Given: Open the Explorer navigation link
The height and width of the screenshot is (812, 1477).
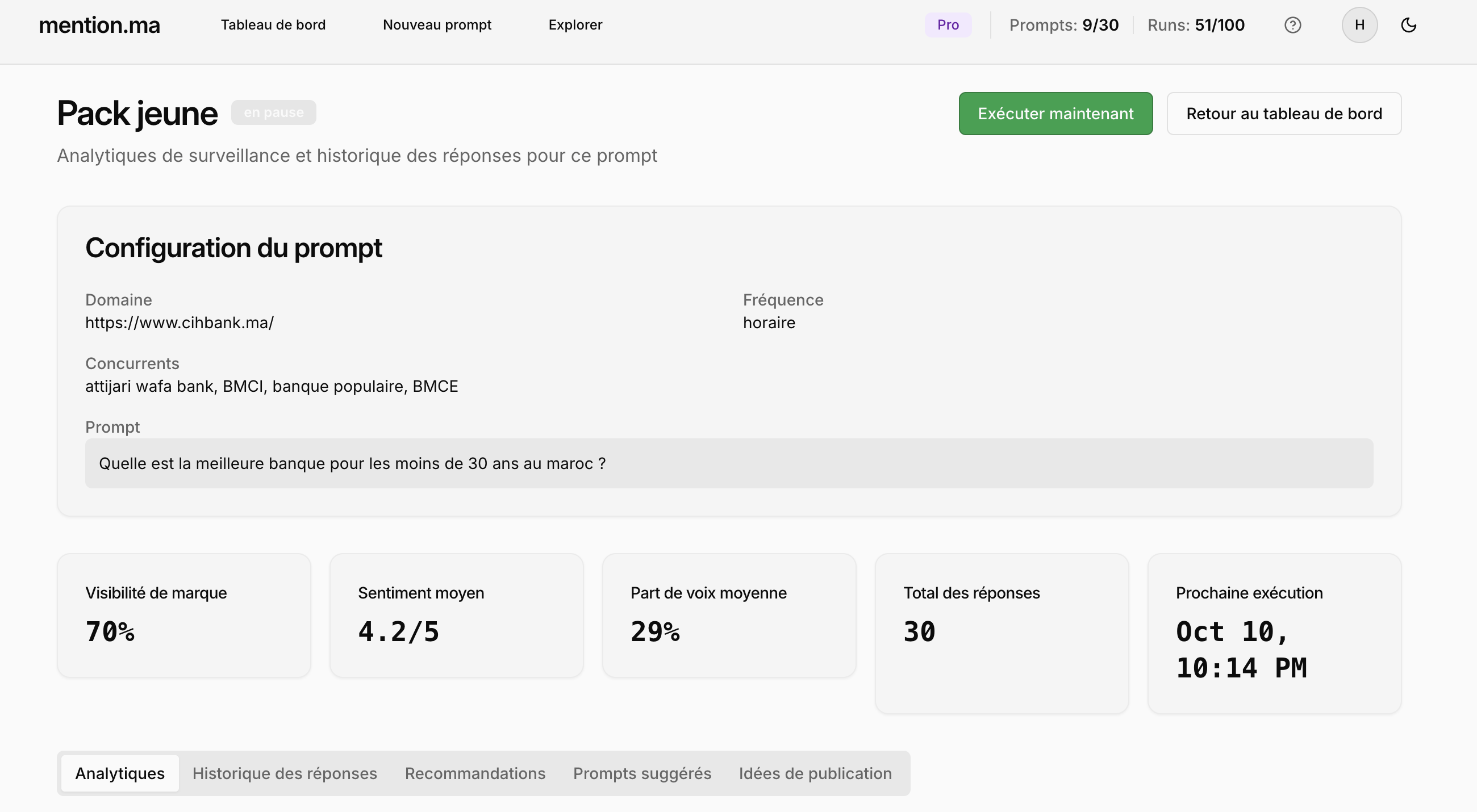Looking at the screenshot, I should [x=575, y=25].
